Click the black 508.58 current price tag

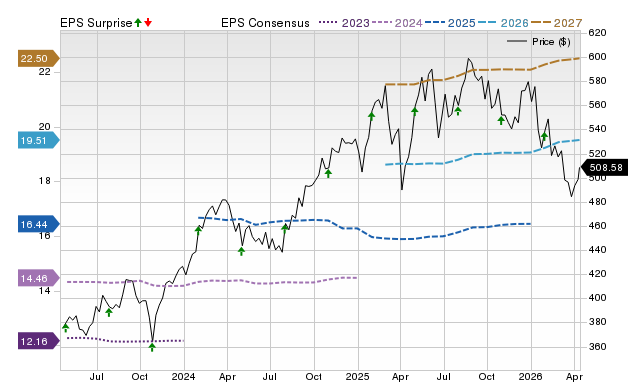603,168
